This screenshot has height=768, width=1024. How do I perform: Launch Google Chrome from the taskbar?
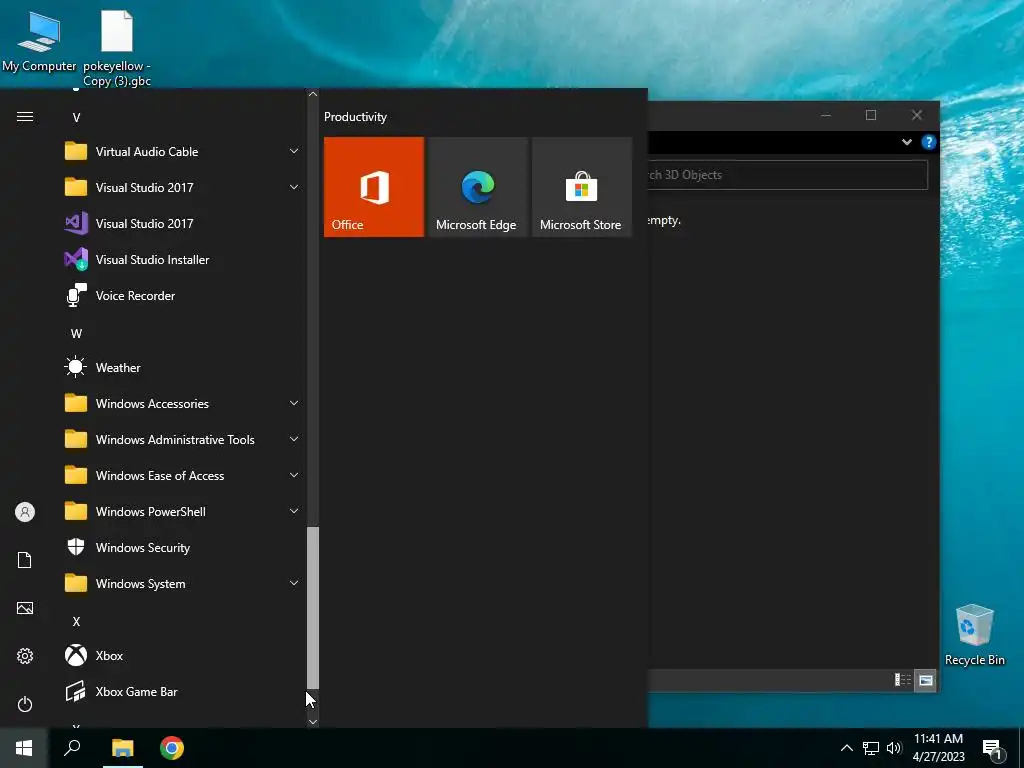click(x=172, y=748)
